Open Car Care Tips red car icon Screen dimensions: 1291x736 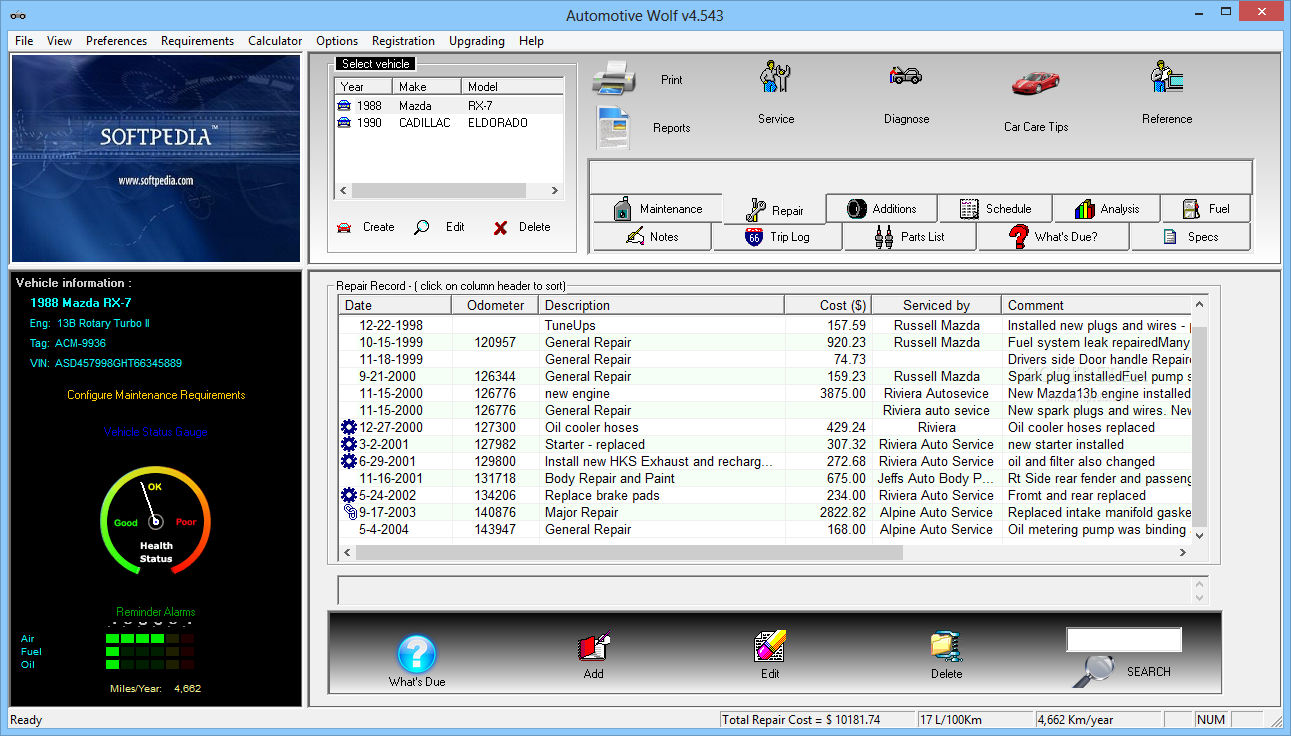click(x=1036, y=82)
